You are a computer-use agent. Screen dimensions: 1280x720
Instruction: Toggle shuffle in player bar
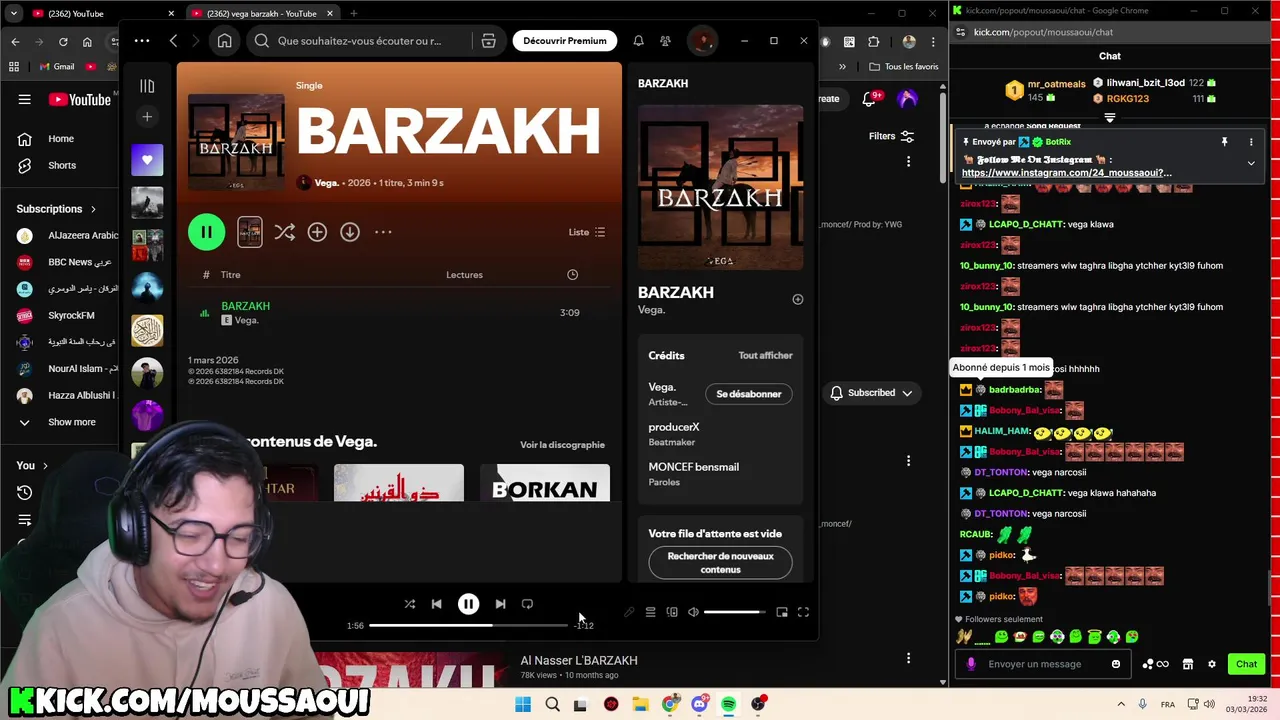coord(409,604)
